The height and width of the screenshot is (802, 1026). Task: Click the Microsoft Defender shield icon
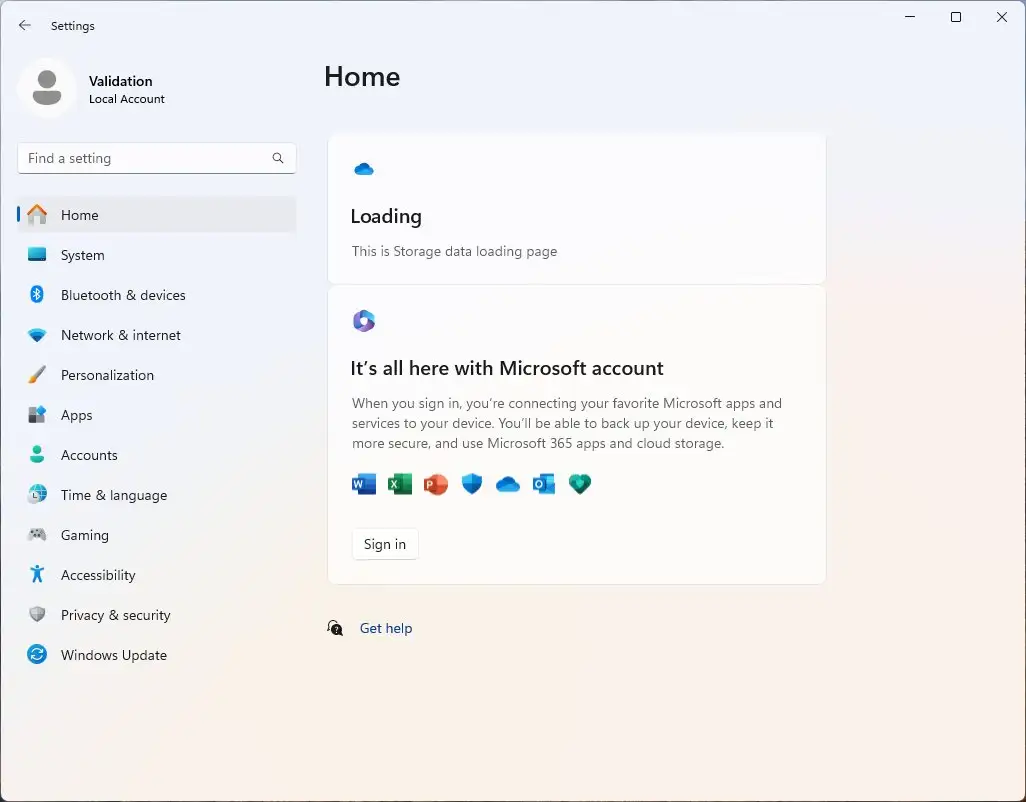(x=471, y=484)
